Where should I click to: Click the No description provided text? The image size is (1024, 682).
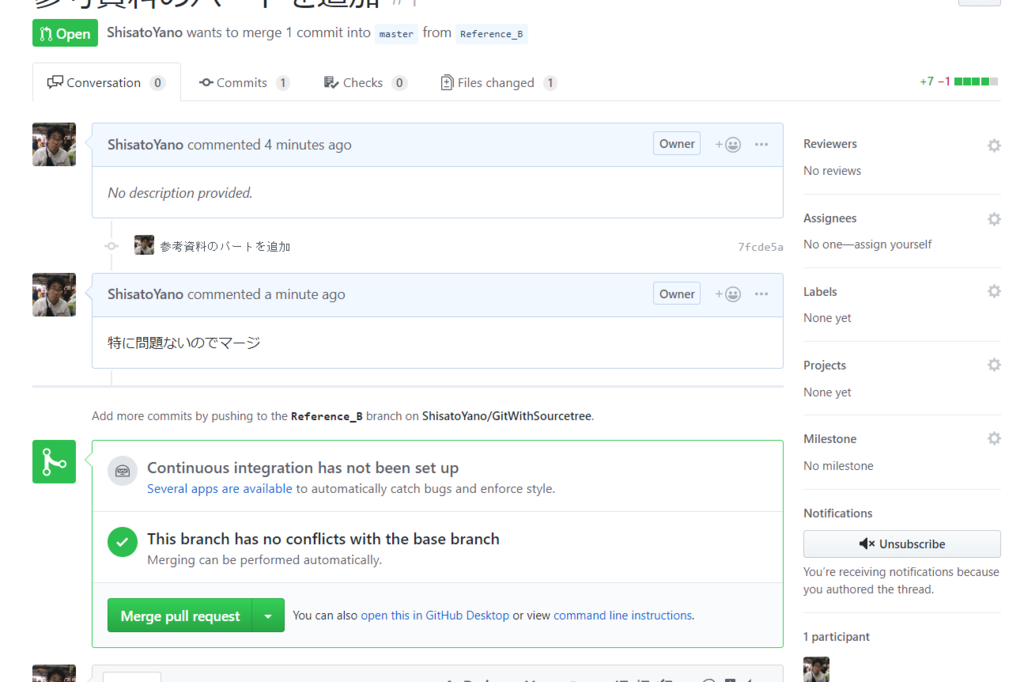(180, 193)
